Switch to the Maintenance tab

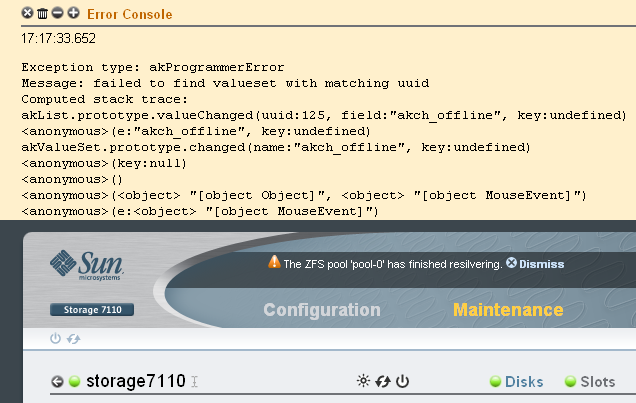[508, 310]
